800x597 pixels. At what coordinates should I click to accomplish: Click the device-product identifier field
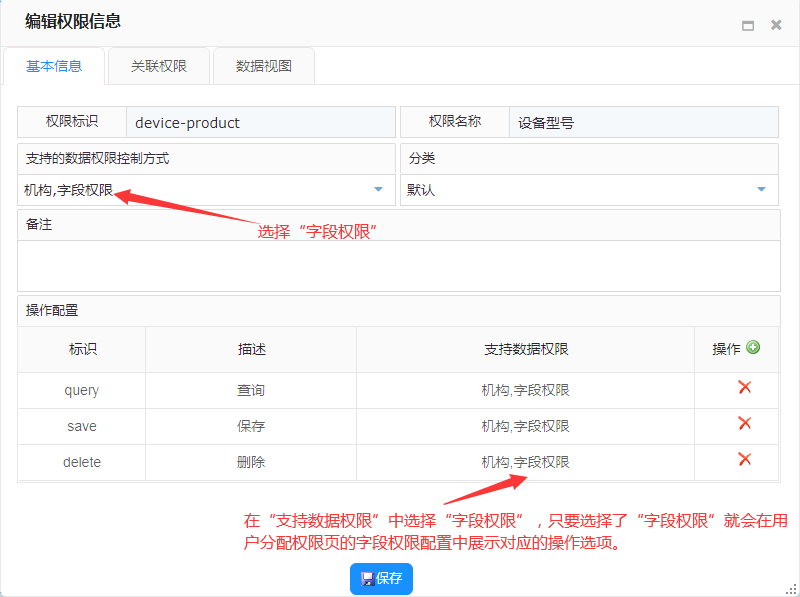click(261, 123)
